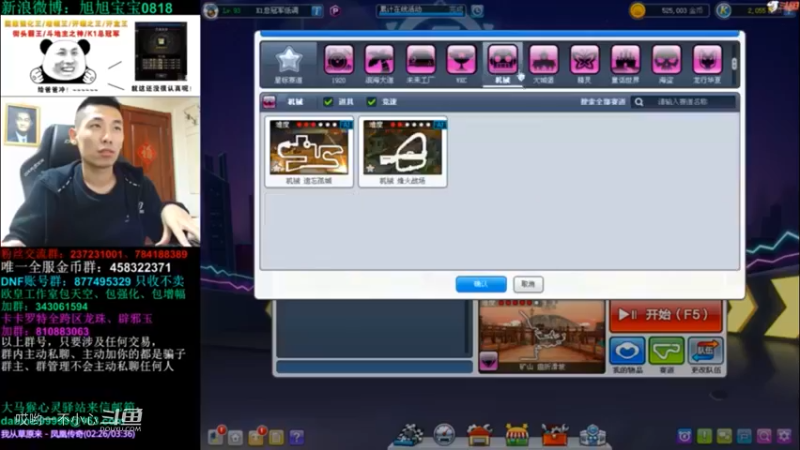This screenshot has height=450, width=800.
Task: Click the purple P badge icon
Action: click(335, 11)
